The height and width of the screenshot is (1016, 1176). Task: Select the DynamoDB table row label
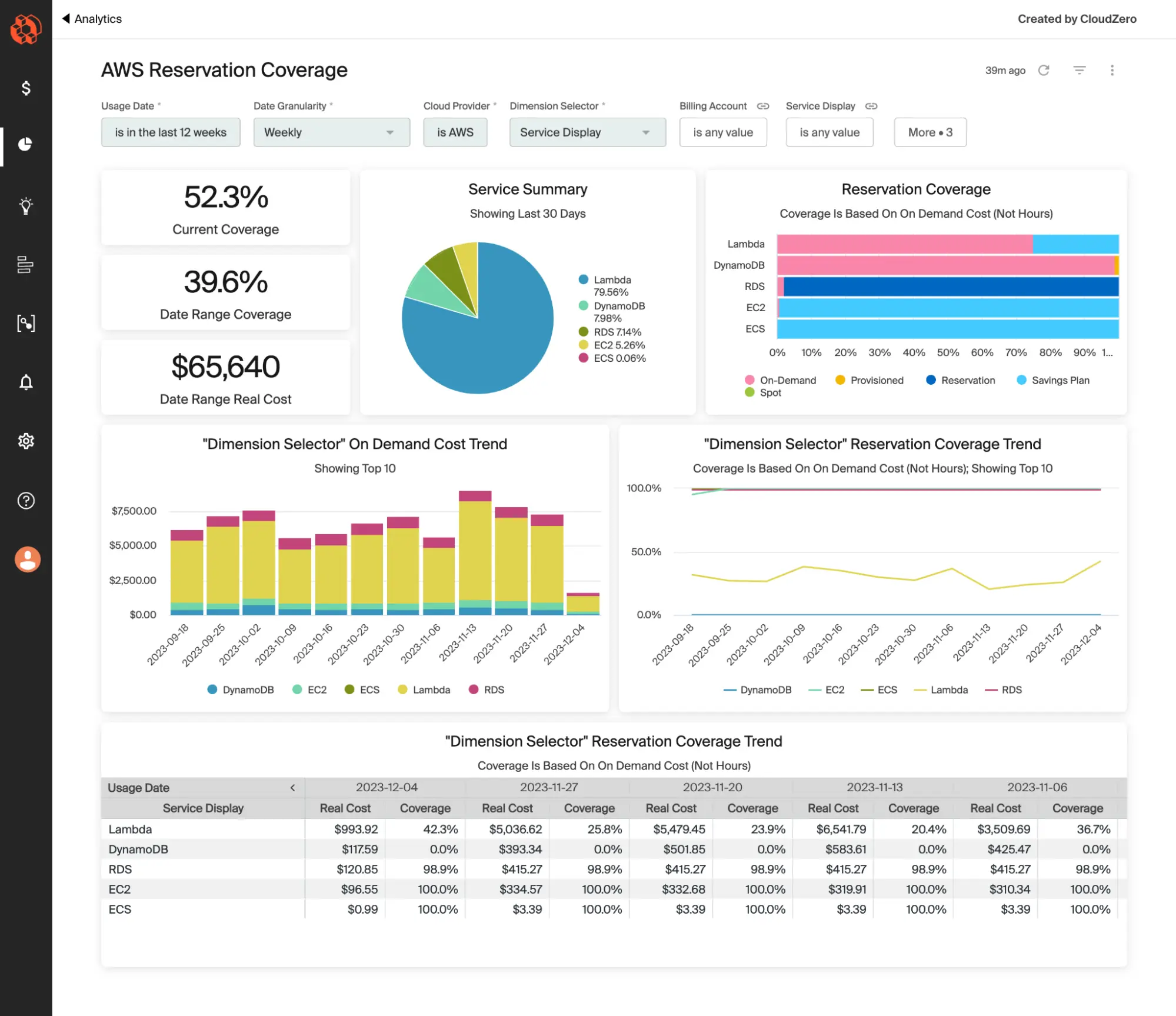(138, 850)
